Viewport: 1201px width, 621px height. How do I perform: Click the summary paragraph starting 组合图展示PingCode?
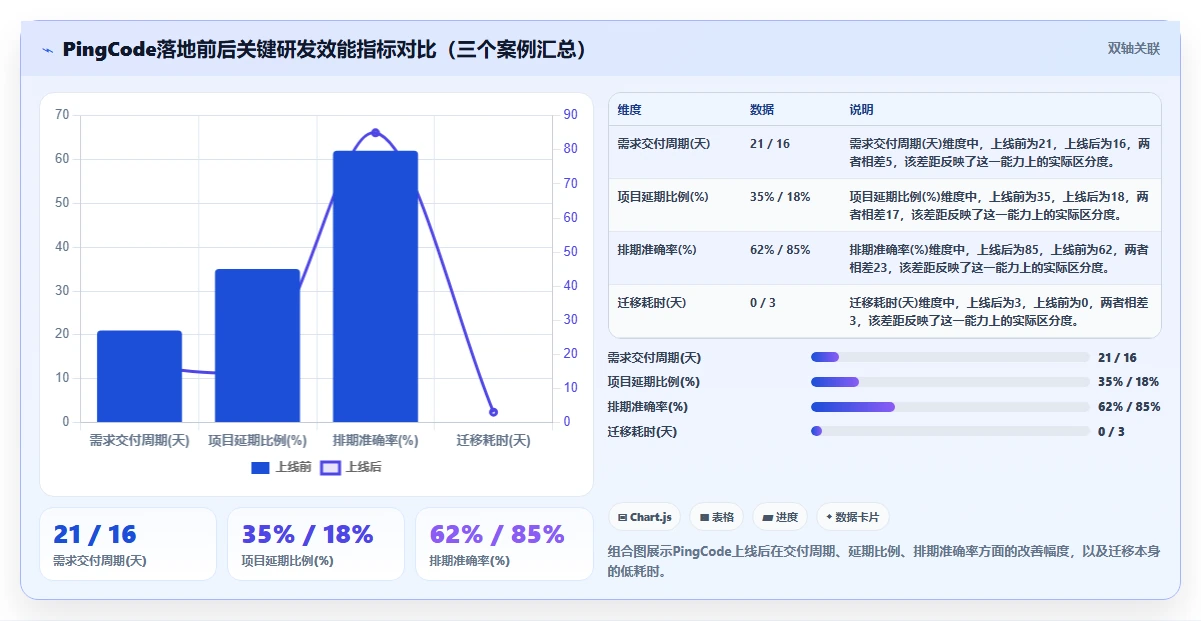(884, 561)
